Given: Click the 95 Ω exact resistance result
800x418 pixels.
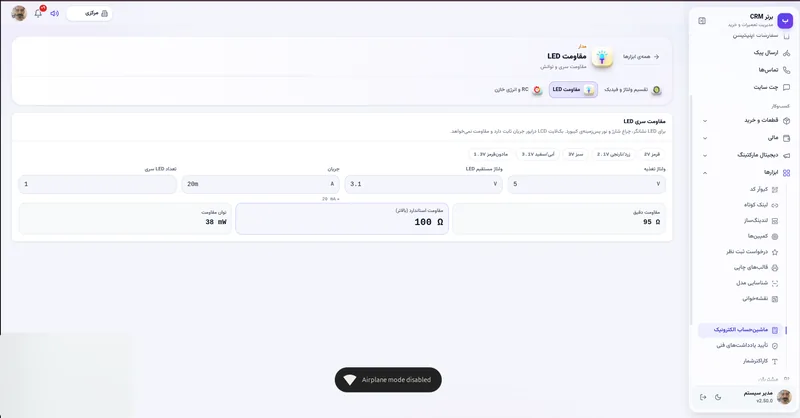Looking at the screenshot, I should coord(559,219).
